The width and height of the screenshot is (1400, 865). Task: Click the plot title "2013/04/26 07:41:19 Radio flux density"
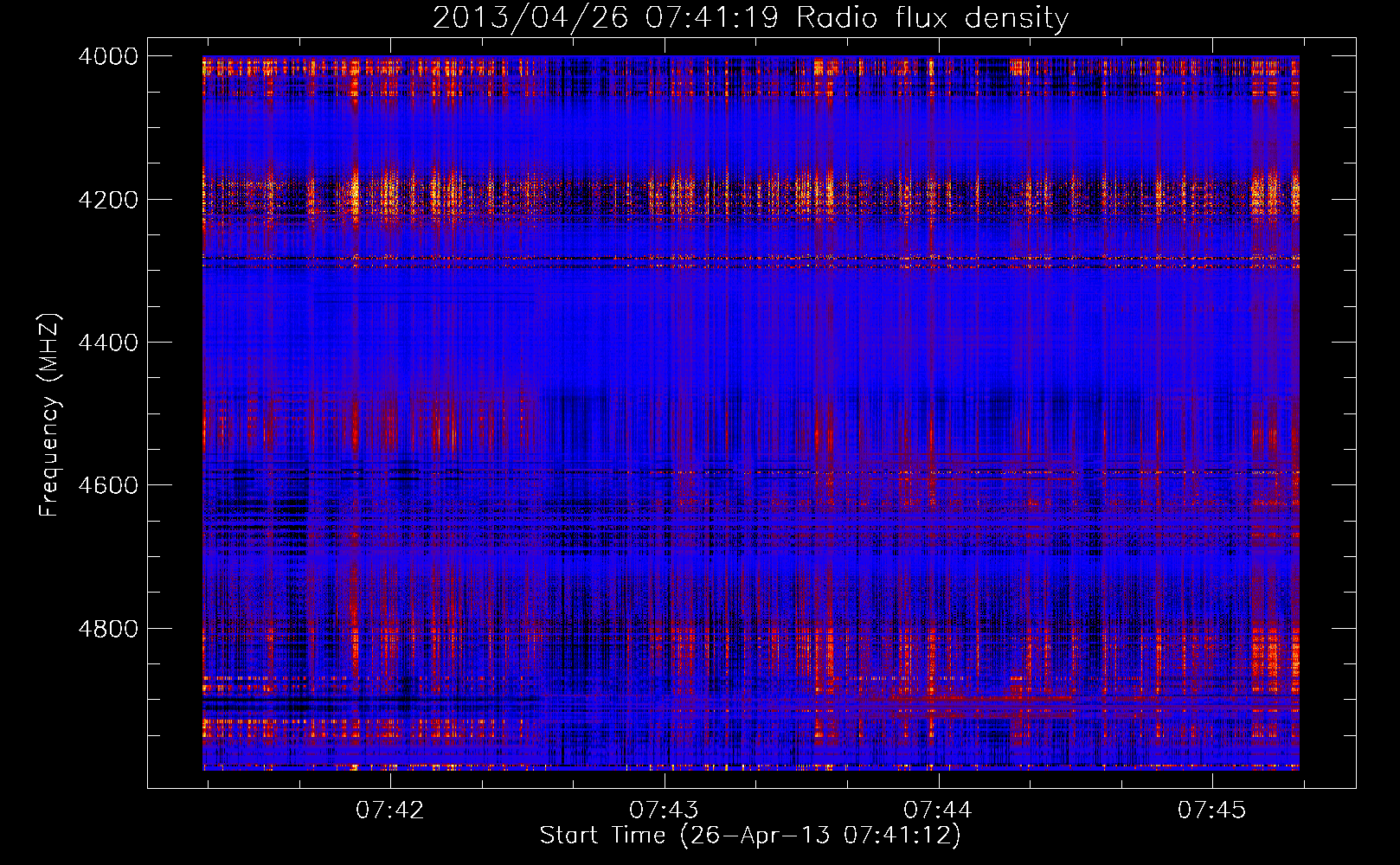click(750, 17)
